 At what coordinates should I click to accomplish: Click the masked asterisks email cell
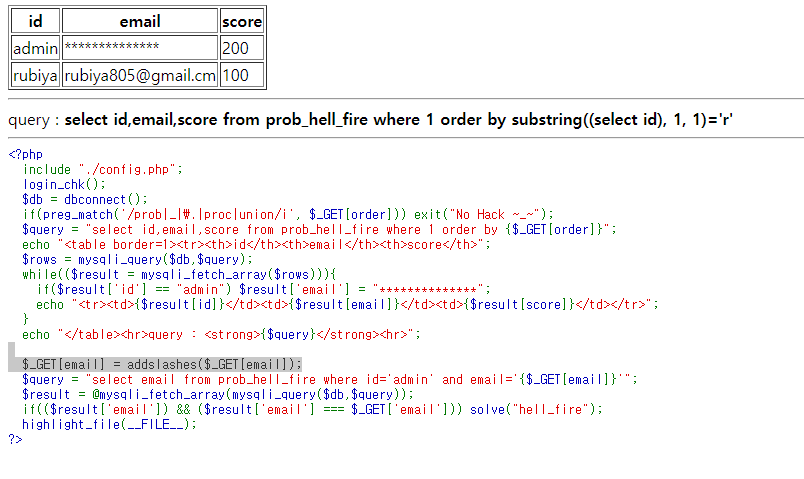pos(140,48)
